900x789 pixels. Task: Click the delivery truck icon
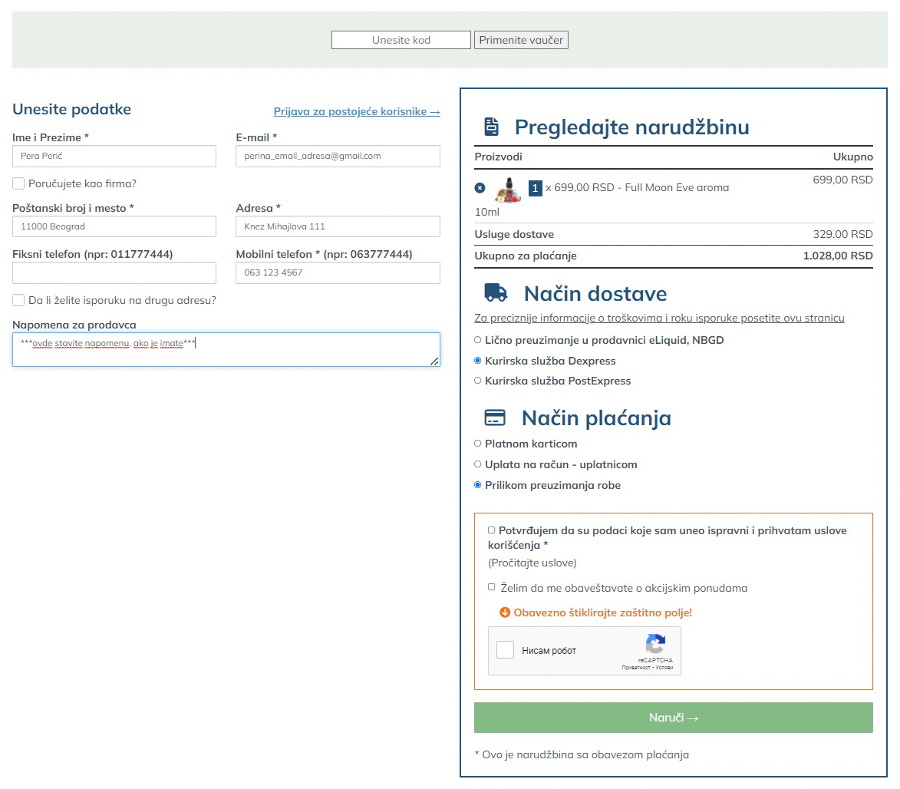point(496,293)
